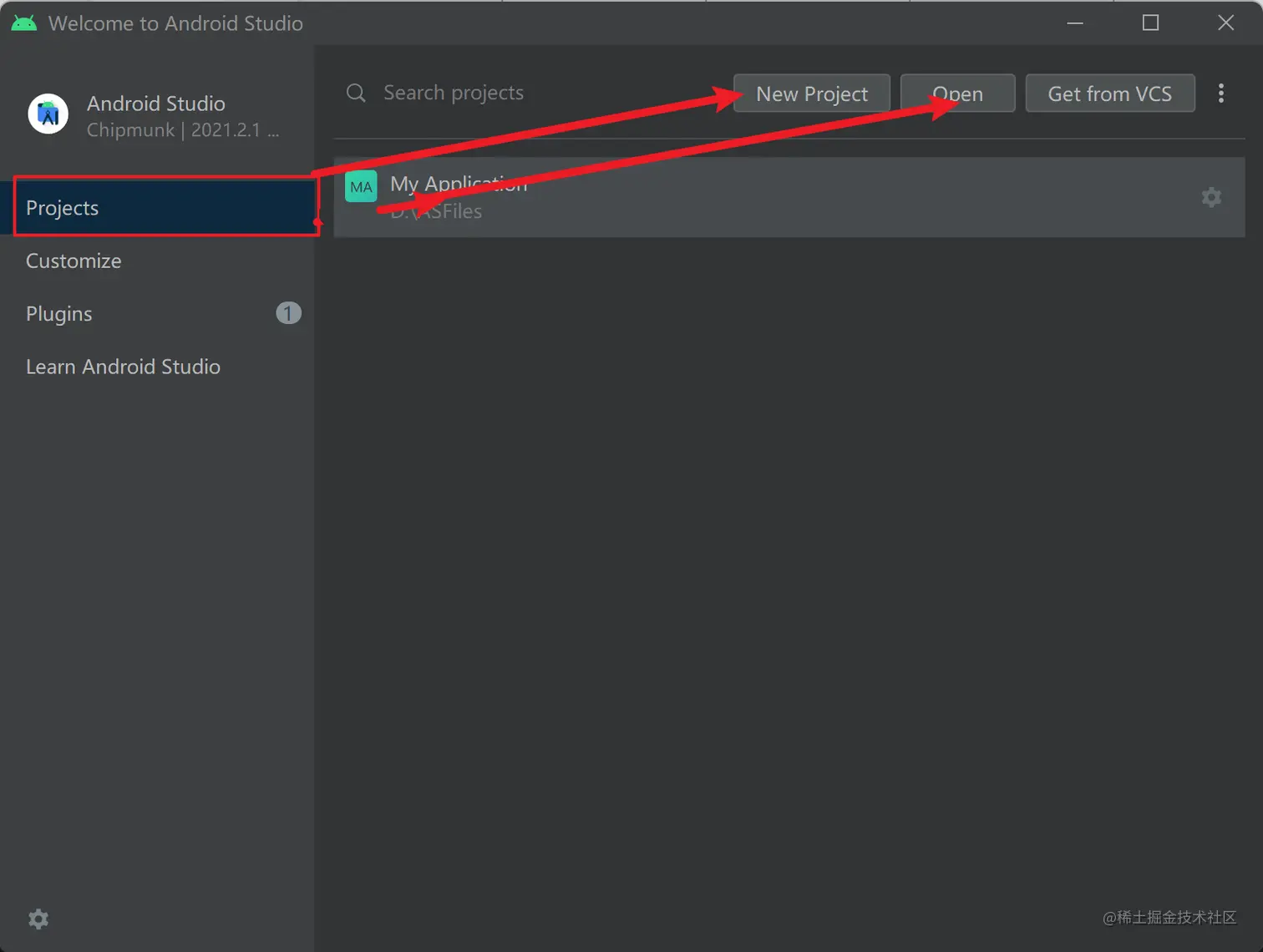The height and width of the screenshot is (952, 1263).
Task: Click the Android Studio product name text
Action: point(156,104)
